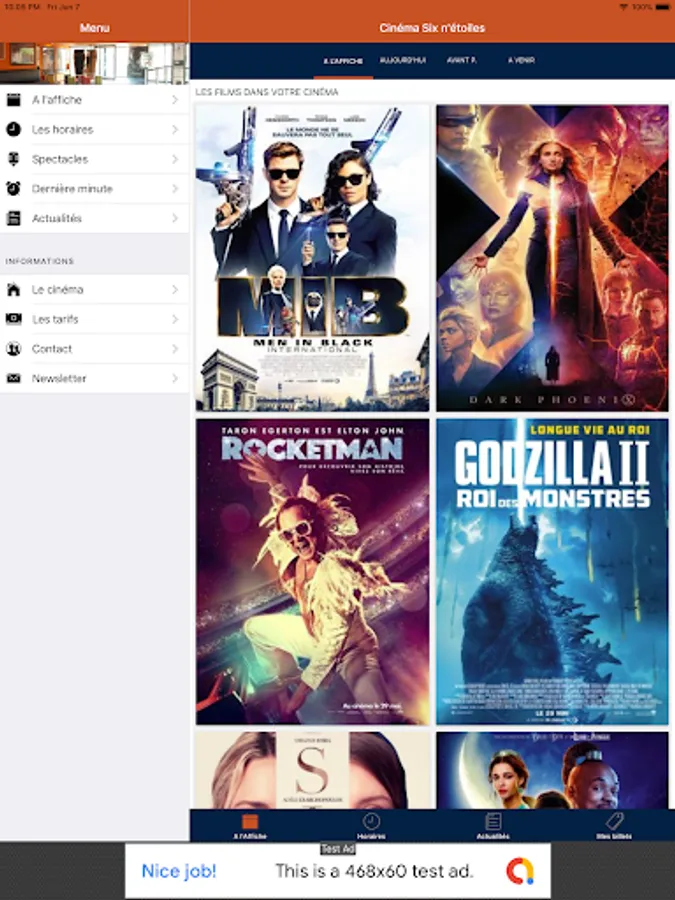This screenshot has width=675, height=900.
Task: Expand the Le cinéma row chevron
Action: pyautogui.click(x=175, y=289)
